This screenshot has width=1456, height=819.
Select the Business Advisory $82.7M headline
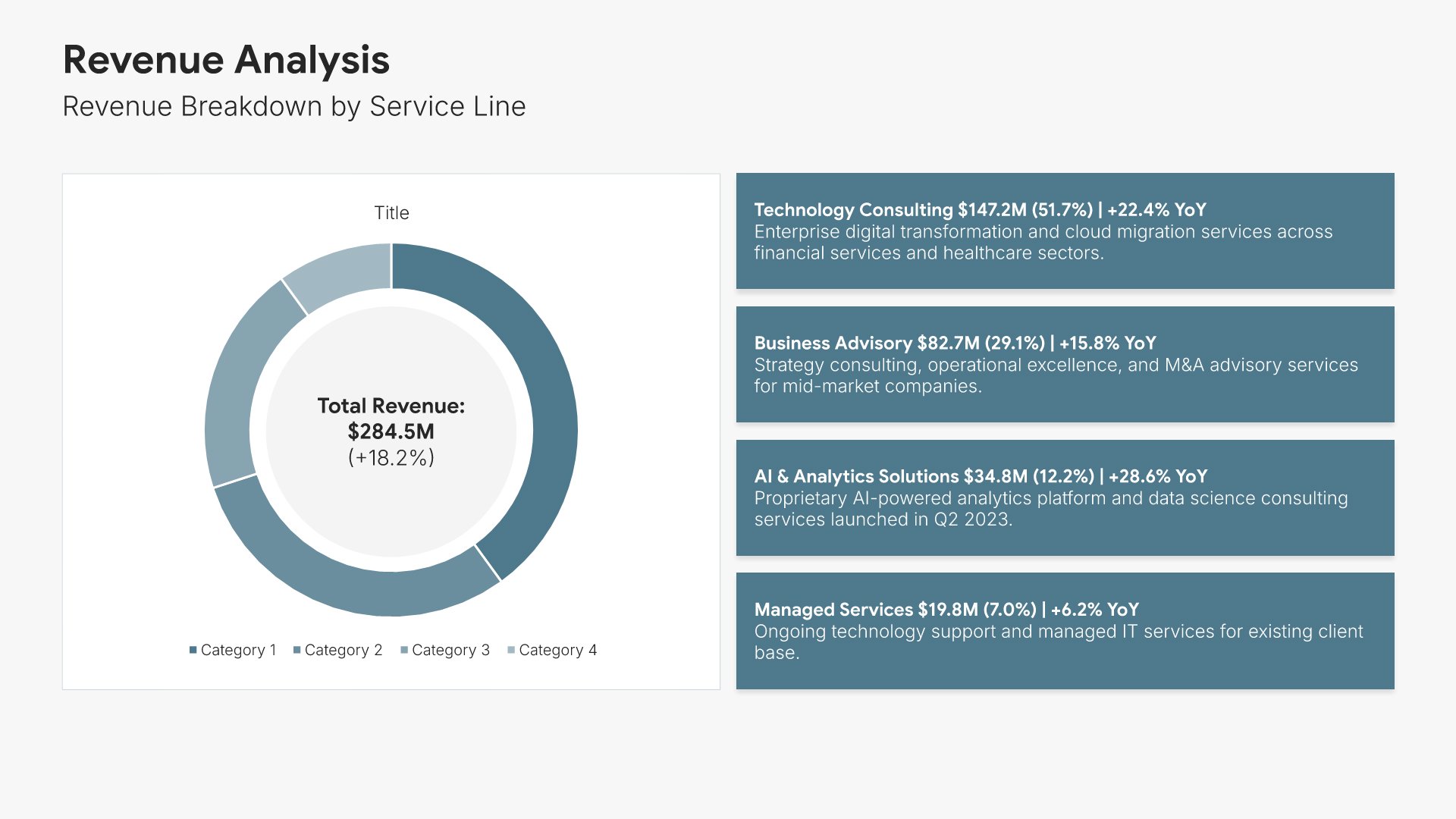[x=955, y=344]
